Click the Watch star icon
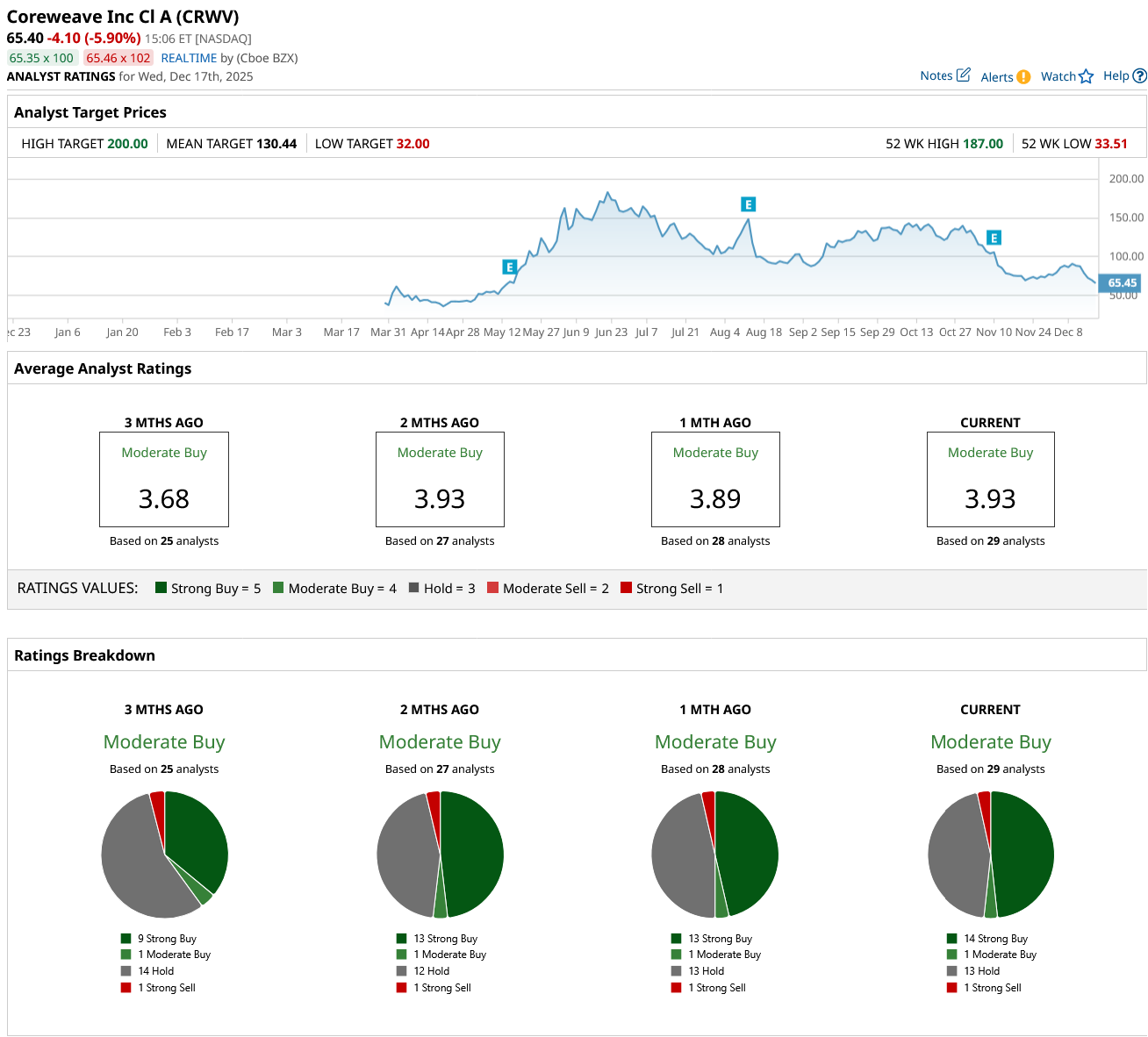This screenshot has width=1148, height=1037. click(x=1087, y=76)
